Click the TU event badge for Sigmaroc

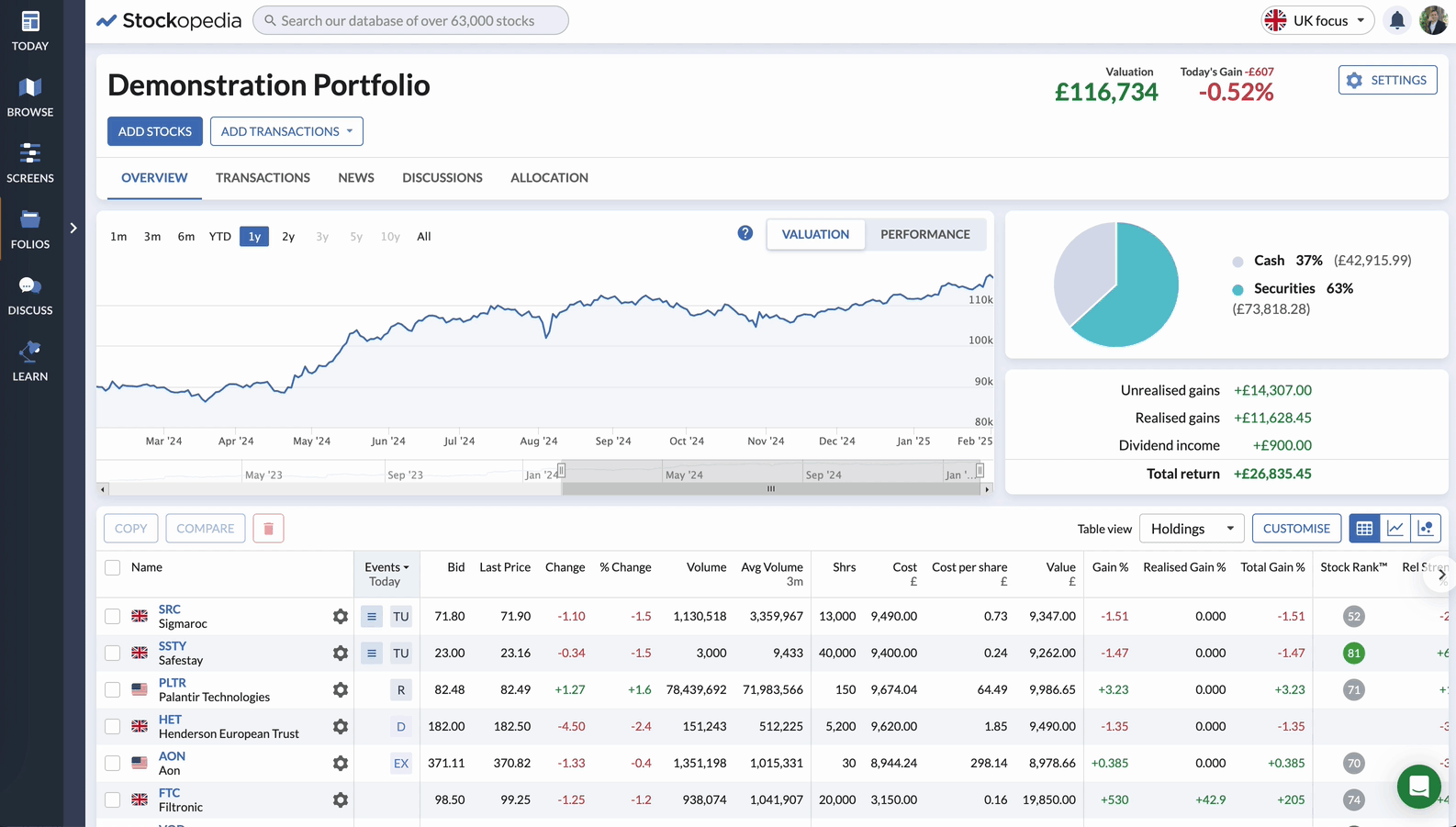tap(401, 616)
